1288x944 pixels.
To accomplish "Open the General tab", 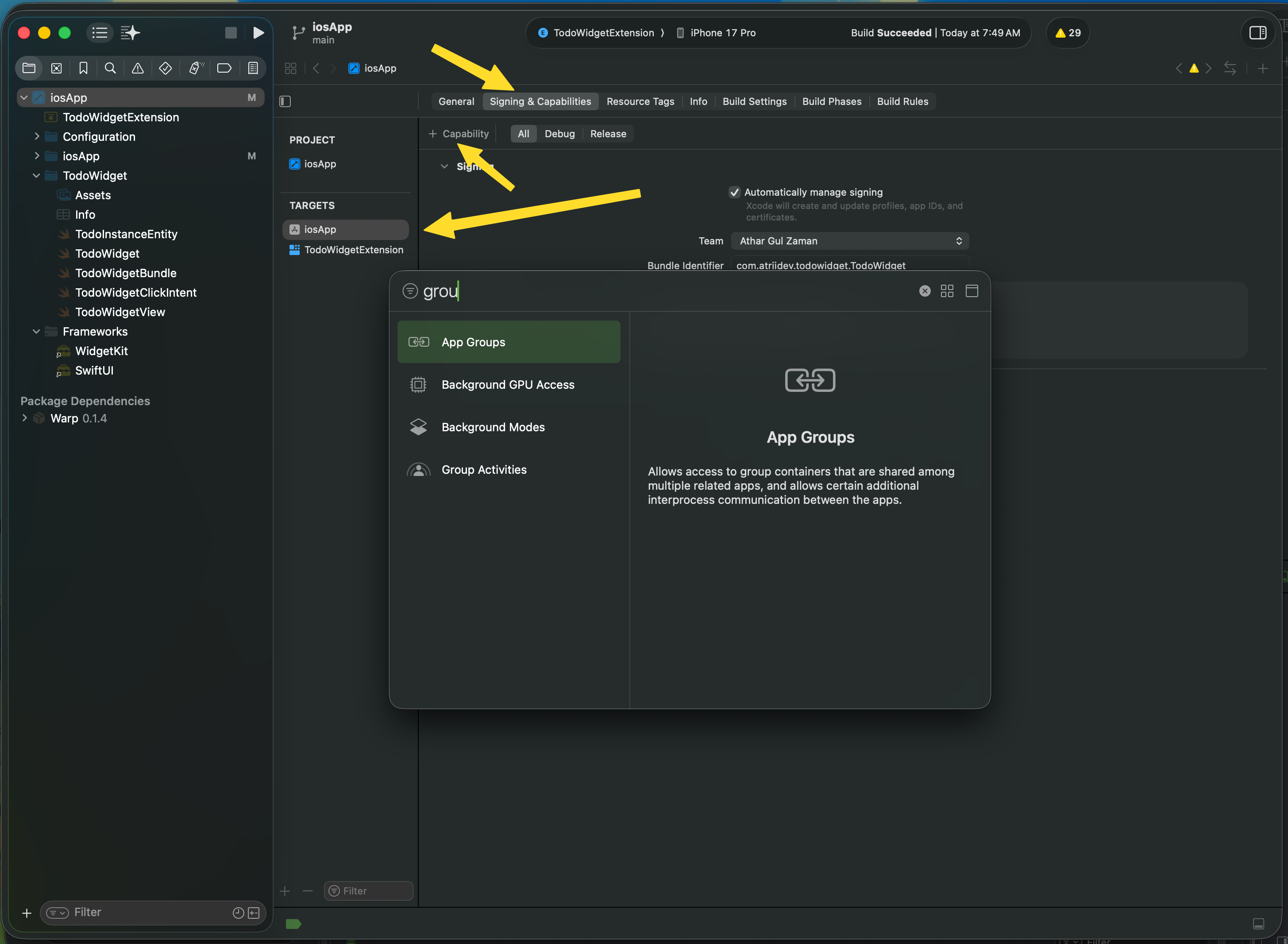I will 456,101.
